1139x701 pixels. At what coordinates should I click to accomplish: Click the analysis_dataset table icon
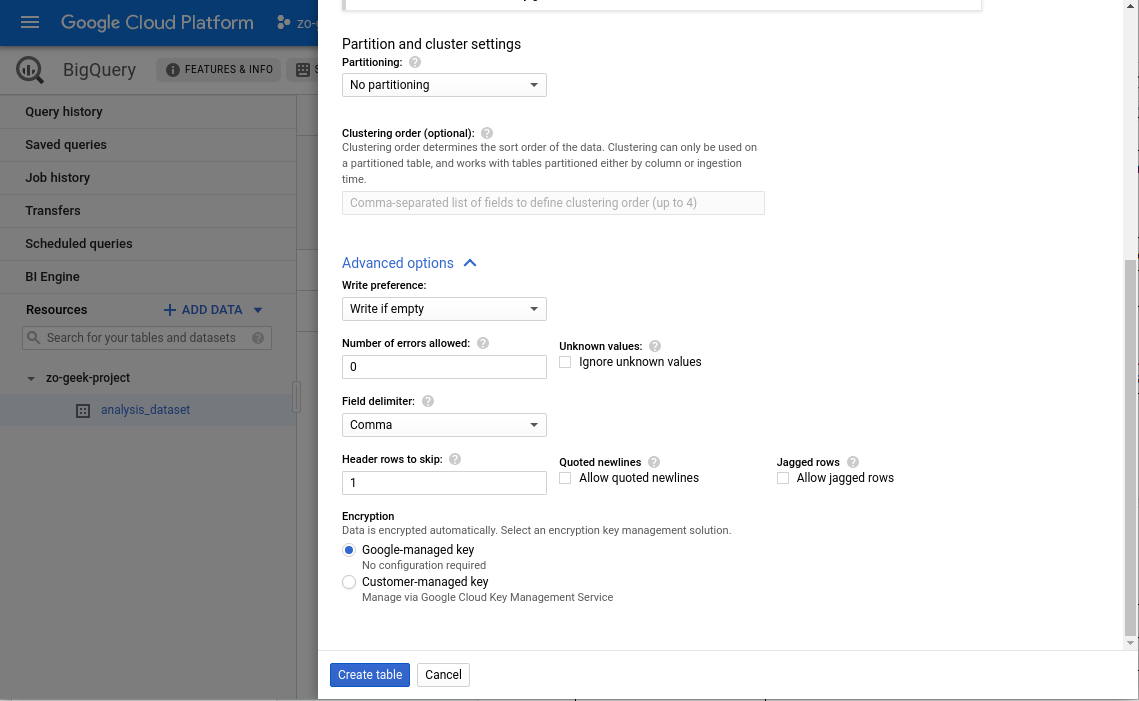coord(83,410)
